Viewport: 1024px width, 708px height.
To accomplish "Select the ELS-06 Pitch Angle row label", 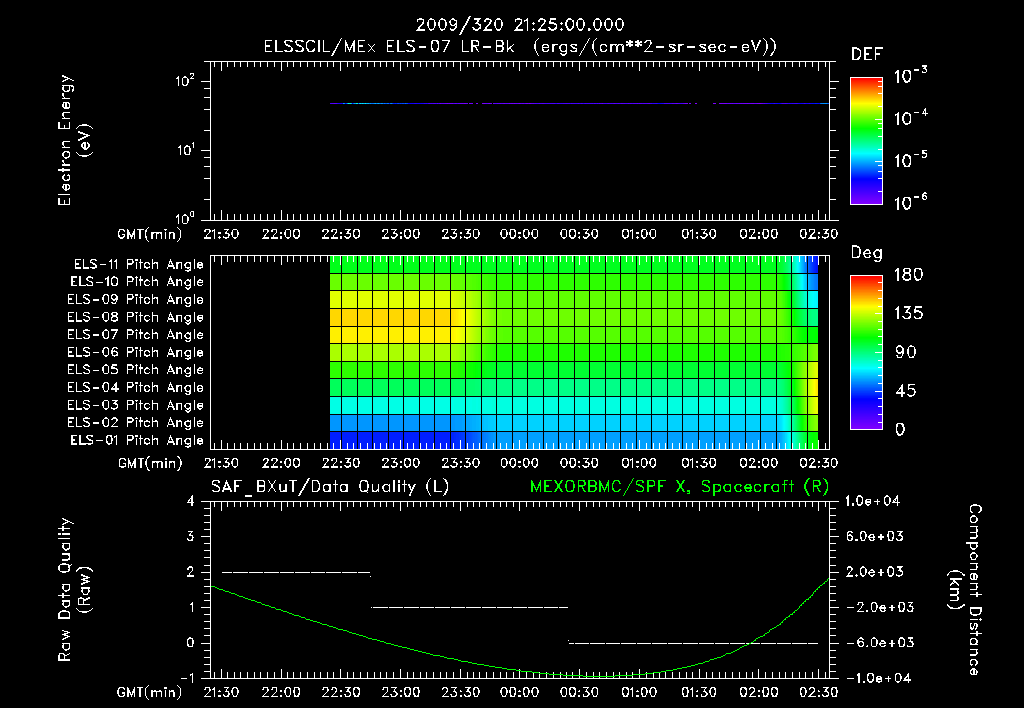I will (136, 353).
